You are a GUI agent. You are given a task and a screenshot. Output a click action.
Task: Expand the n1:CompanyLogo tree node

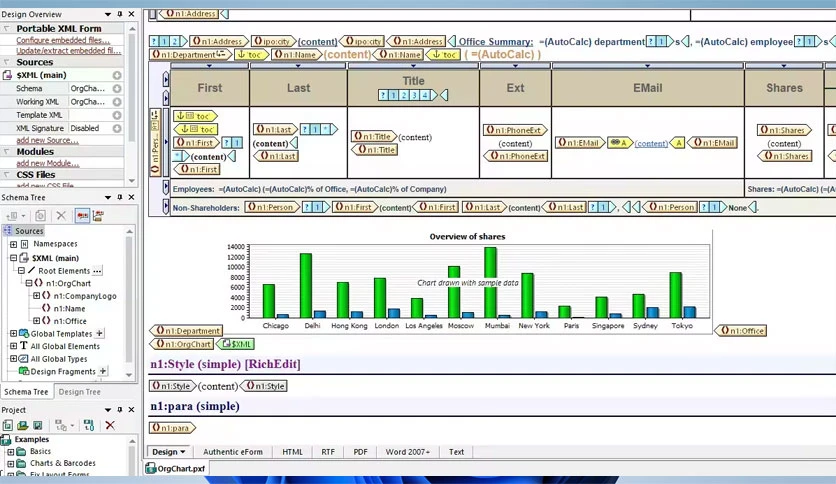36,295
